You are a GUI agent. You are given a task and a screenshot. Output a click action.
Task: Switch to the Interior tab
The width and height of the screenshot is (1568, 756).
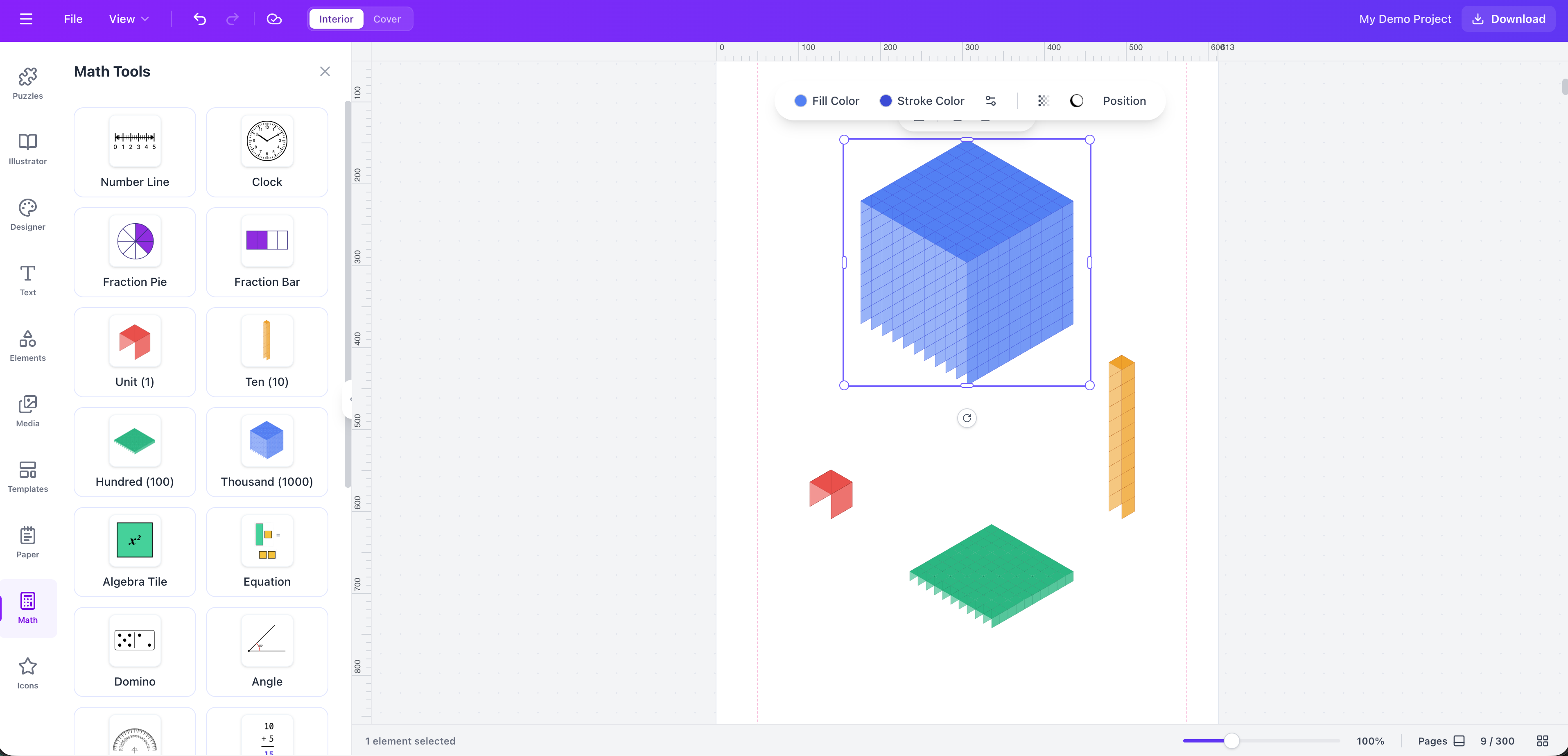(335, 19)
